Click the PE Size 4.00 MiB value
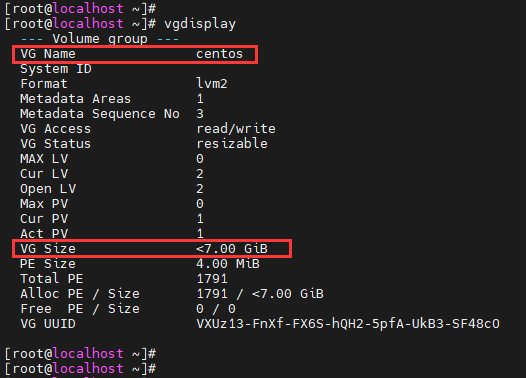 click(x=228, y=264)
